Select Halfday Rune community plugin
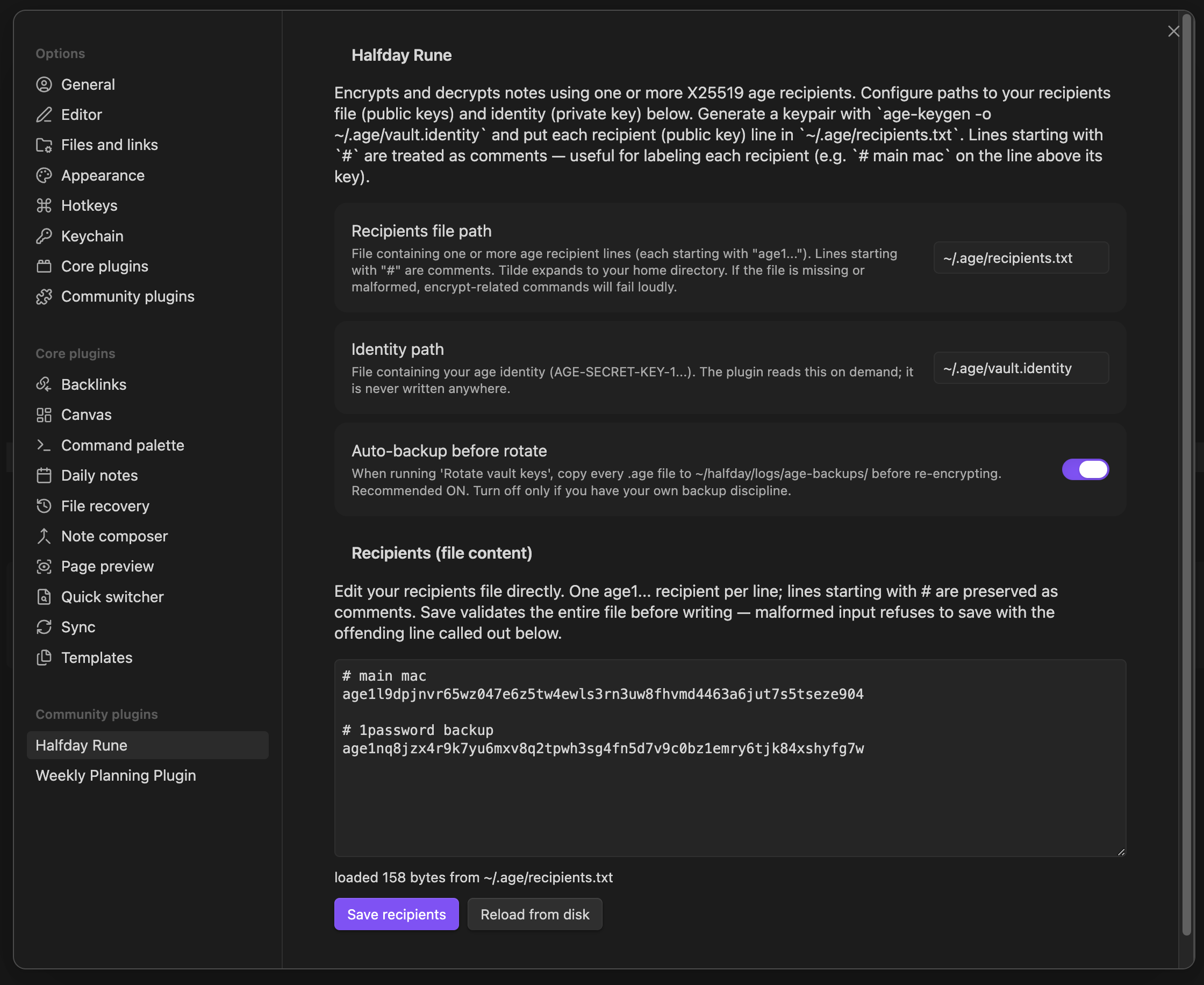Image resolution: width=1204 pixels, height=985 pixels. point(147,745)
